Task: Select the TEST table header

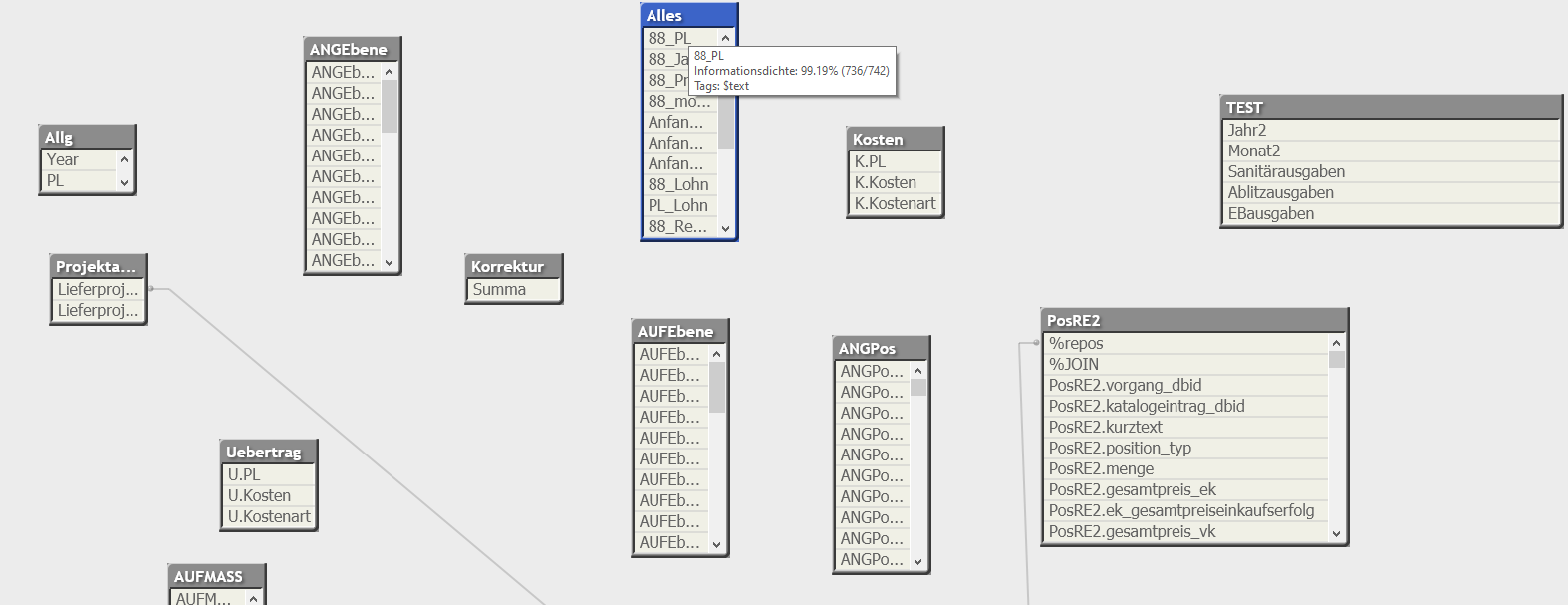Action: [x=1390, y=108]
